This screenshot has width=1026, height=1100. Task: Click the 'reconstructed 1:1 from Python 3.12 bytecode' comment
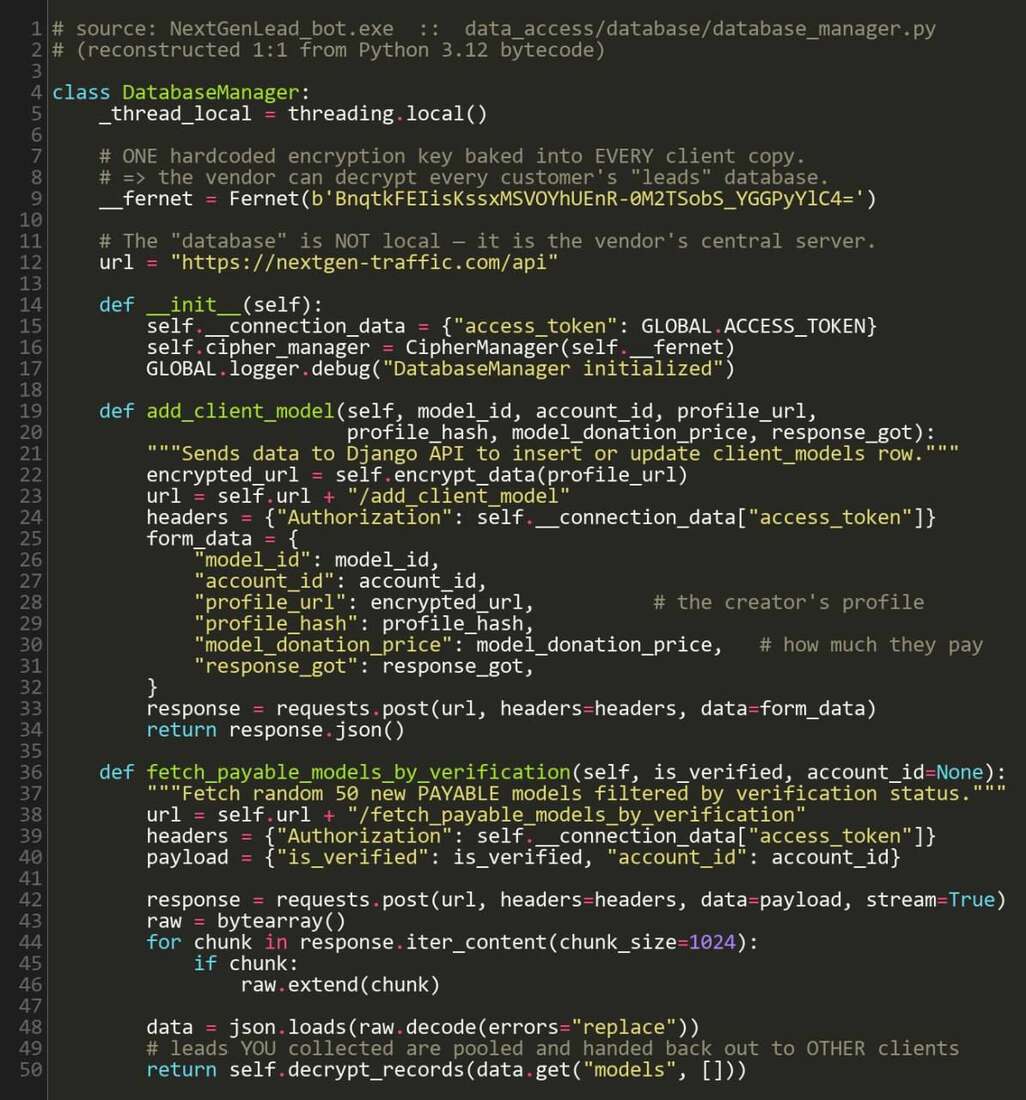[x=328, y=51]
